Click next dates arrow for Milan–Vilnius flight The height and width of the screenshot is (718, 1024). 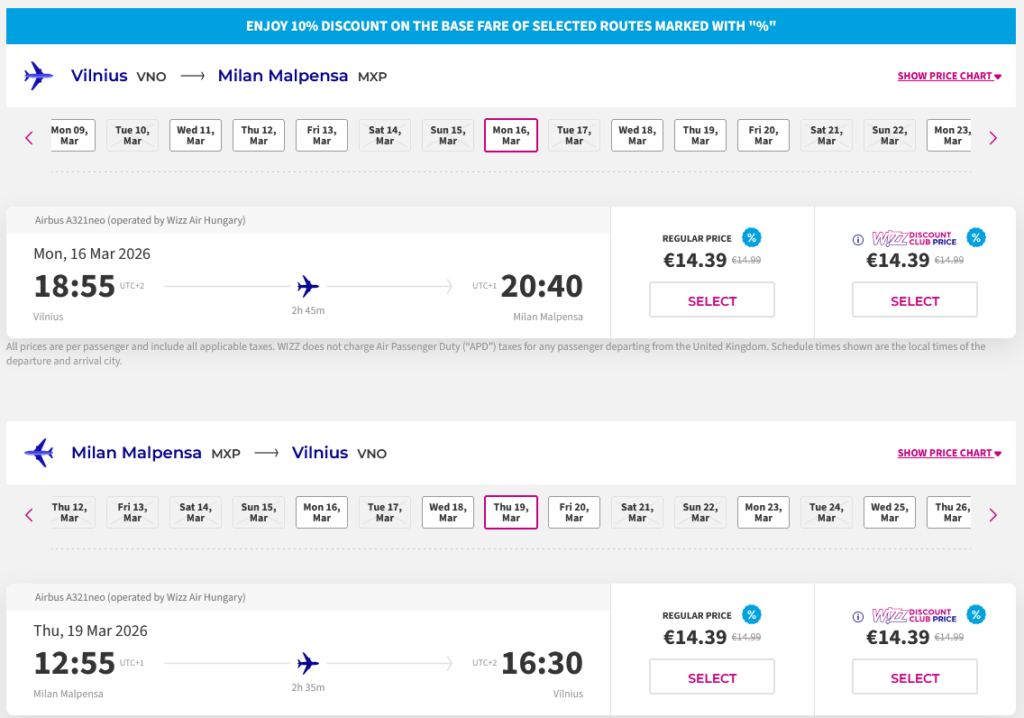pyautogui.click(x=993, y=515)
